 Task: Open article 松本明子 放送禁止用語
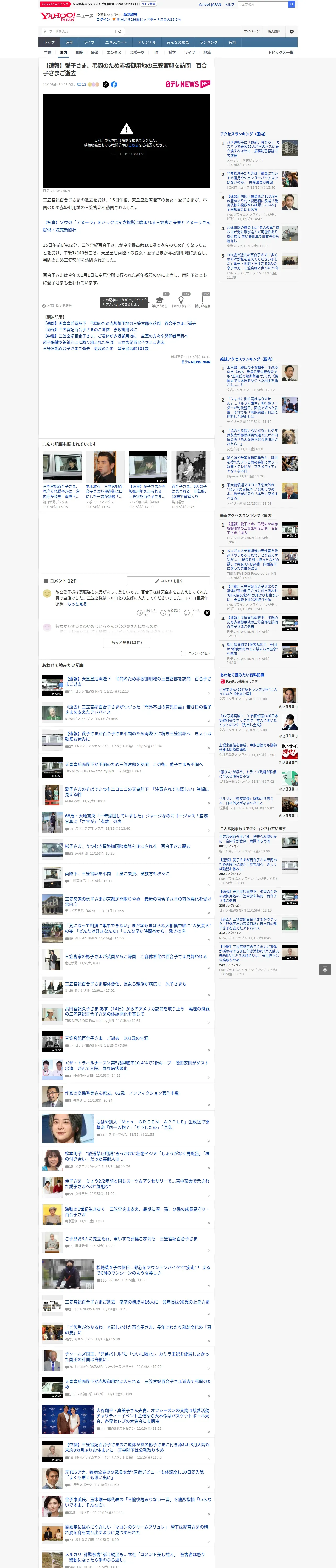[x=137, y=1156]
